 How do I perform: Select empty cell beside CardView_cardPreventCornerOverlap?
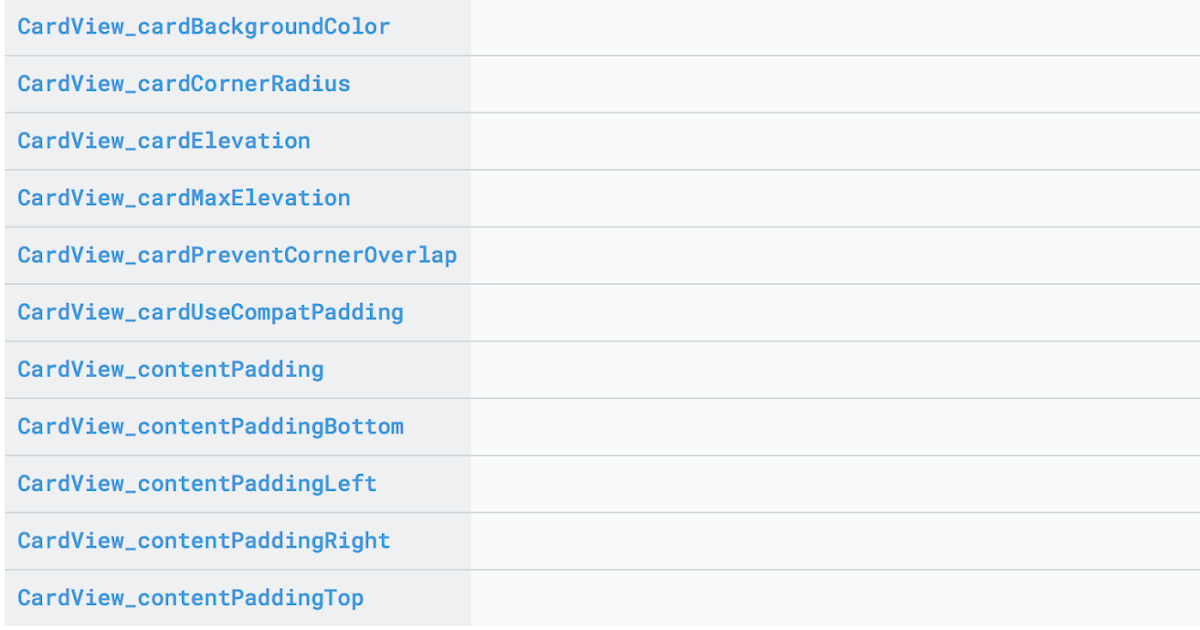(x=835, y=255)
